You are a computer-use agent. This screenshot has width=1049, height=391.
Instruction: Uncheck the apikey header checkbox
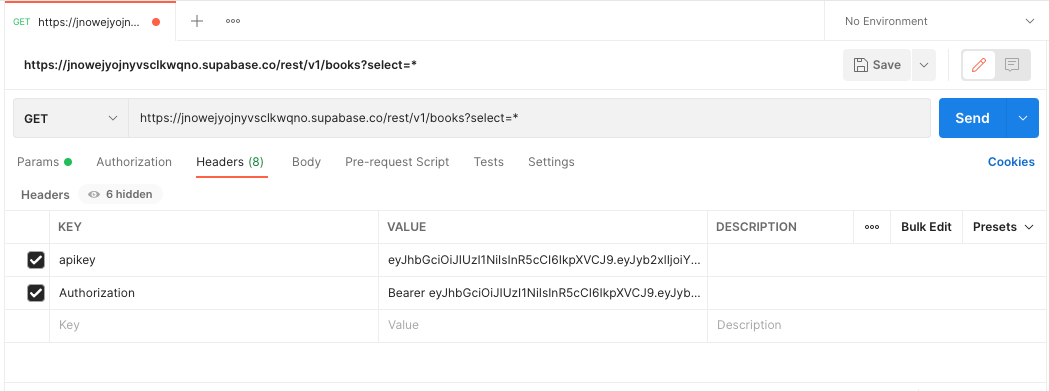point(35,260)
